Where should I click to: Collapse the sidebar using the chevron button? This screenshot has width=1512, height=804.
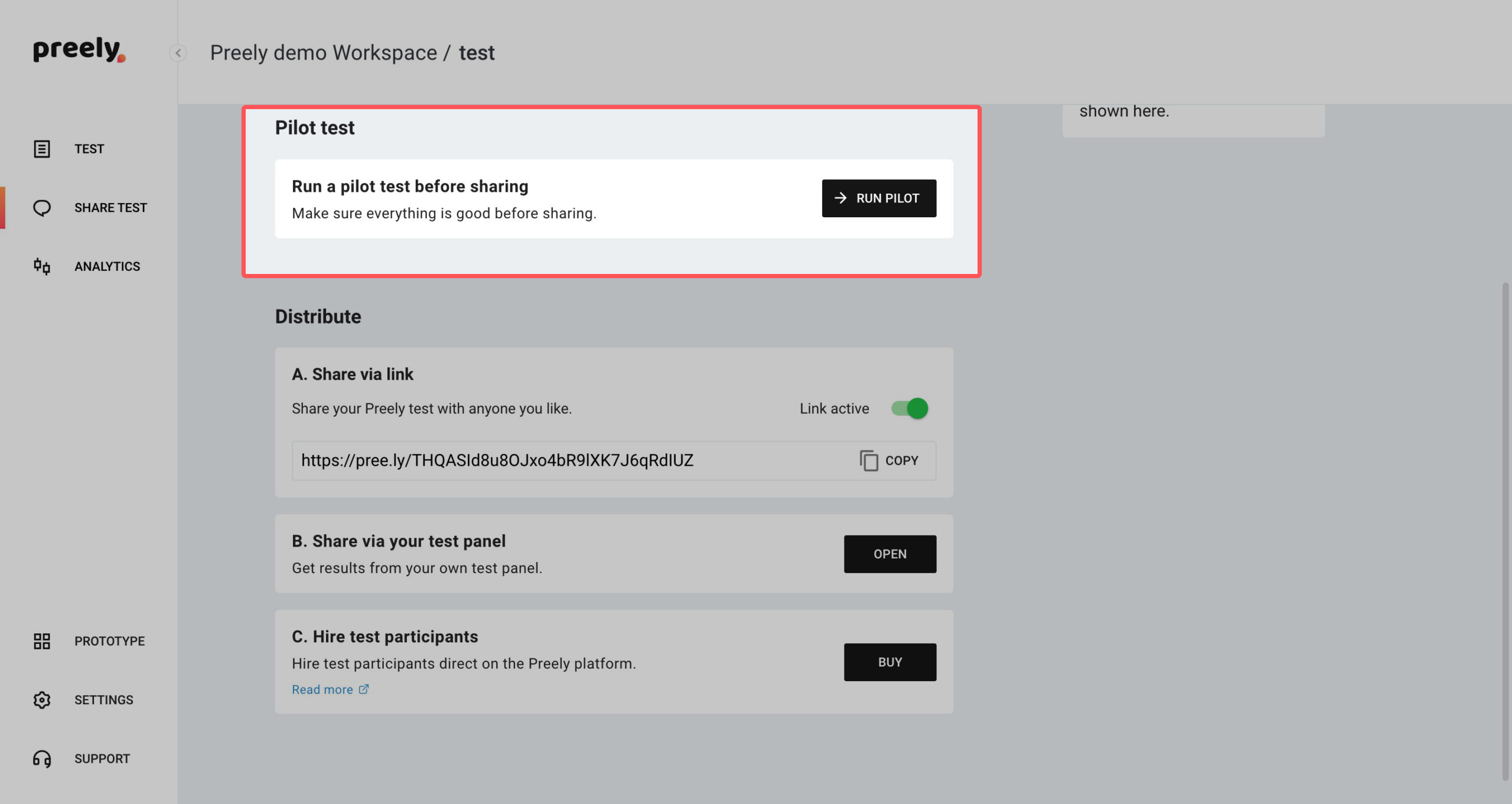tap(178, 53)
